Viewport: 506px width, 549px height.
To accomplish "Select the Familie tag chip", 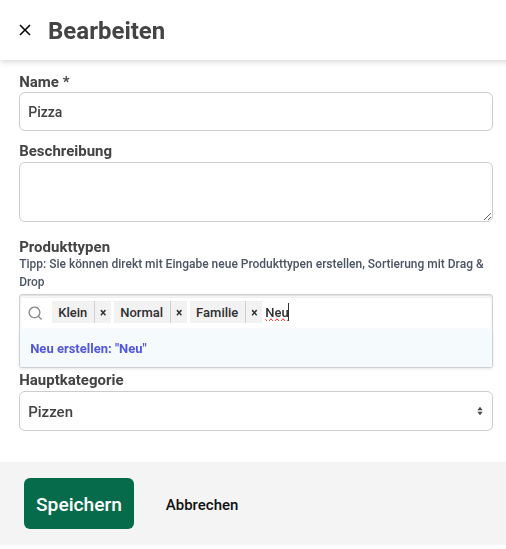I will (x=217, y=312).
